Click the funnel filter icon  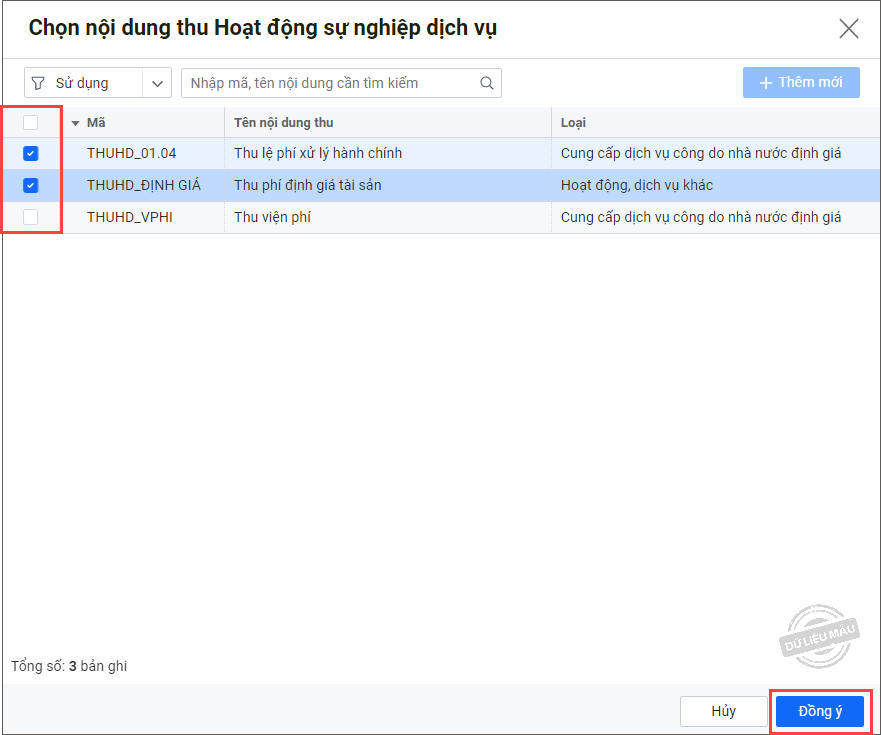tap(39, 83)
